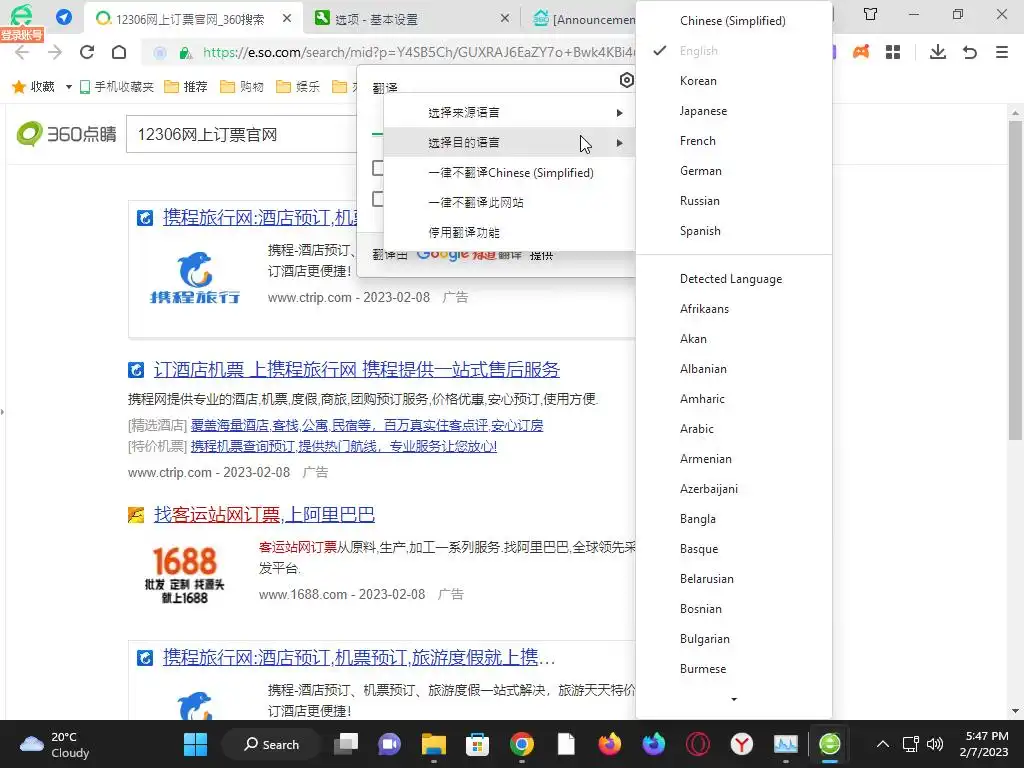Tick the lower checkbox in translate popup
This screenshot has width=1024, height=768.
pos(377,199)
